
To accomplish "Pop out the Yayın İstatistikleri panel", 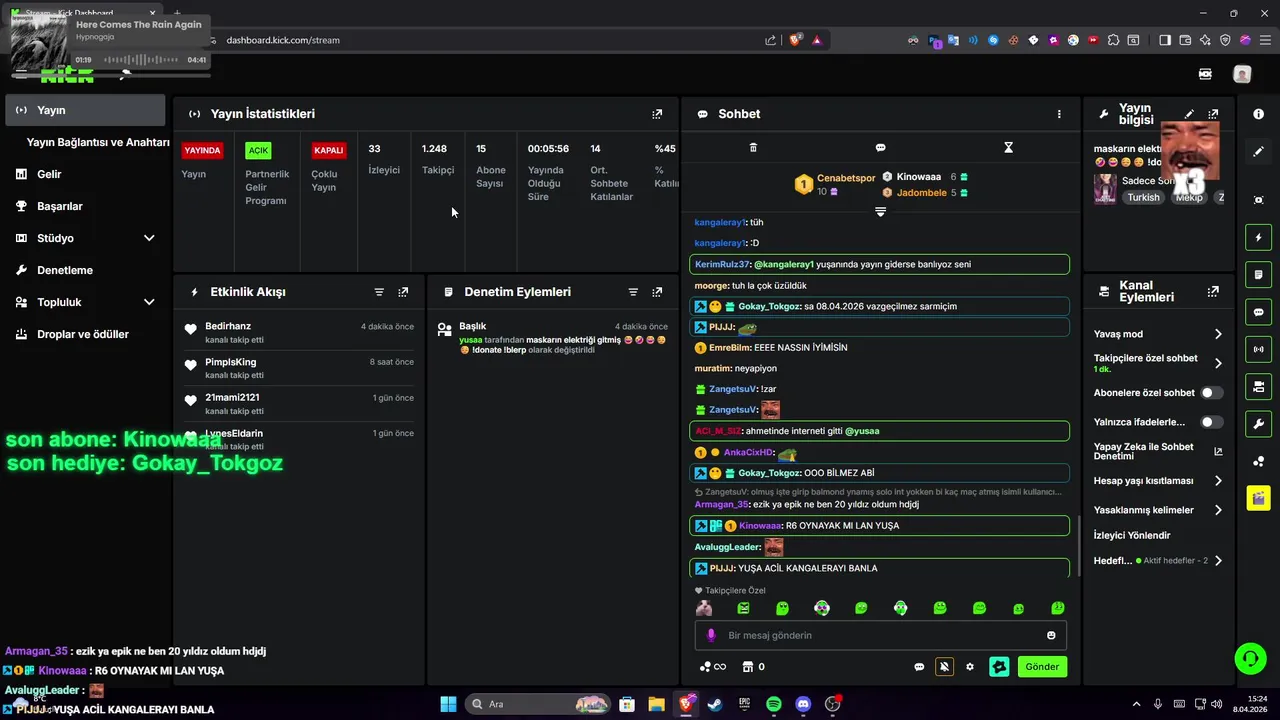I will pyautogui.click(x=657, y=114).
